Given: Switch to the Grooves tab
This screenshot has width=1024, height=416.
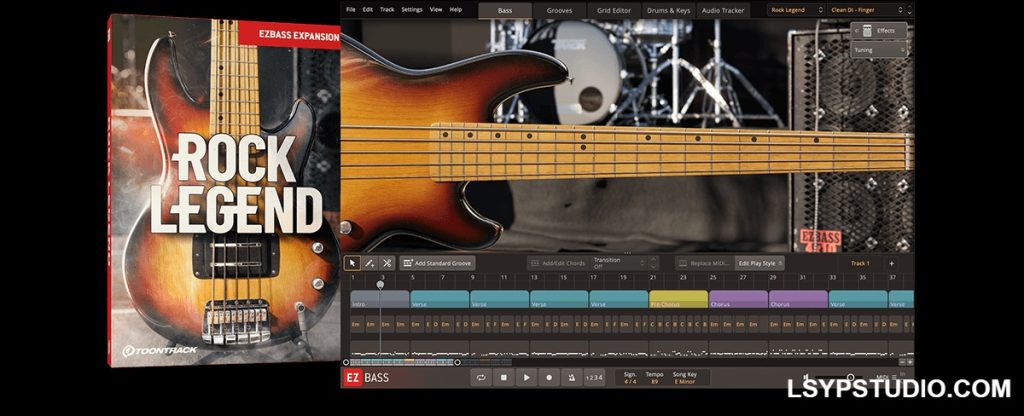Looking at the screenshot, I should click(x=560, y=10).
